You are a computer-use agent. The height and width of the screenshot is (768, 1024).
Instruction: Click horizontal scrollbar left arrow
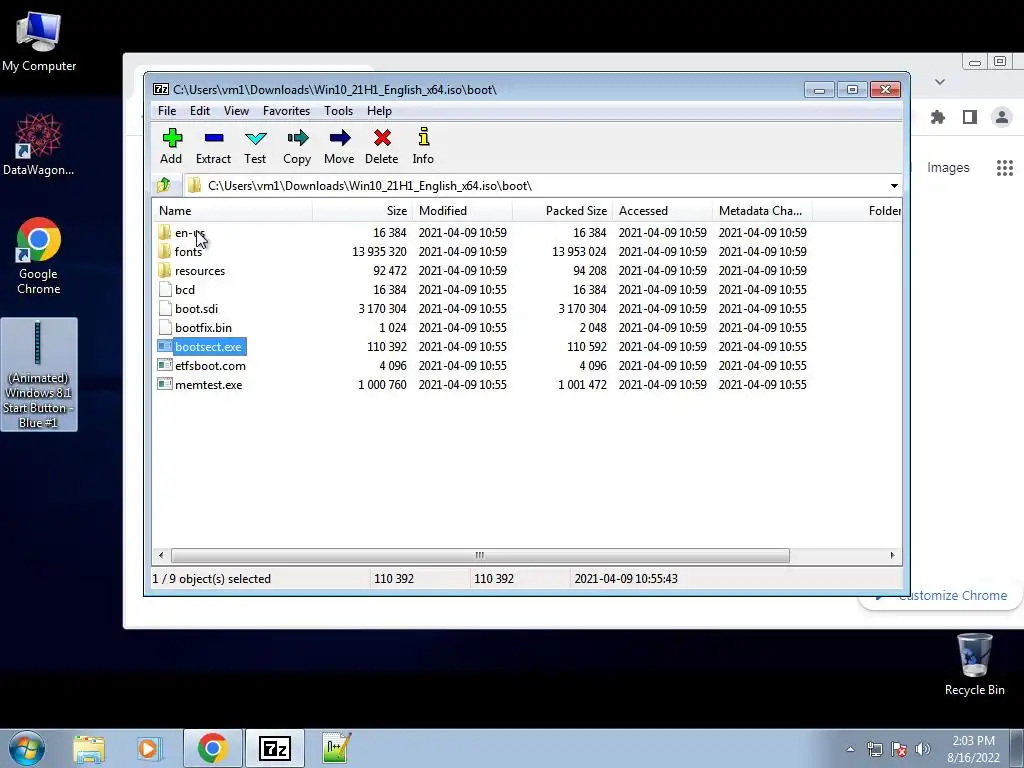pos(161,556)
